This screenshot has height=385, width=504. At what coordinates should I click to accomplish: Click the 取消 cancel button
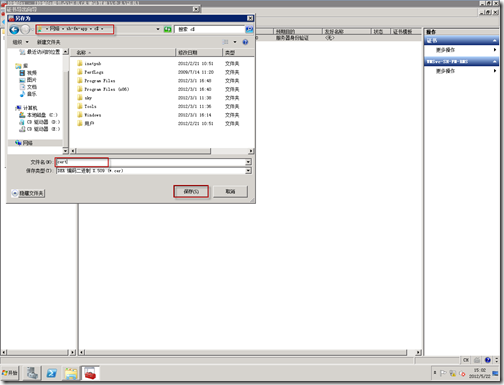pos(230,191)
